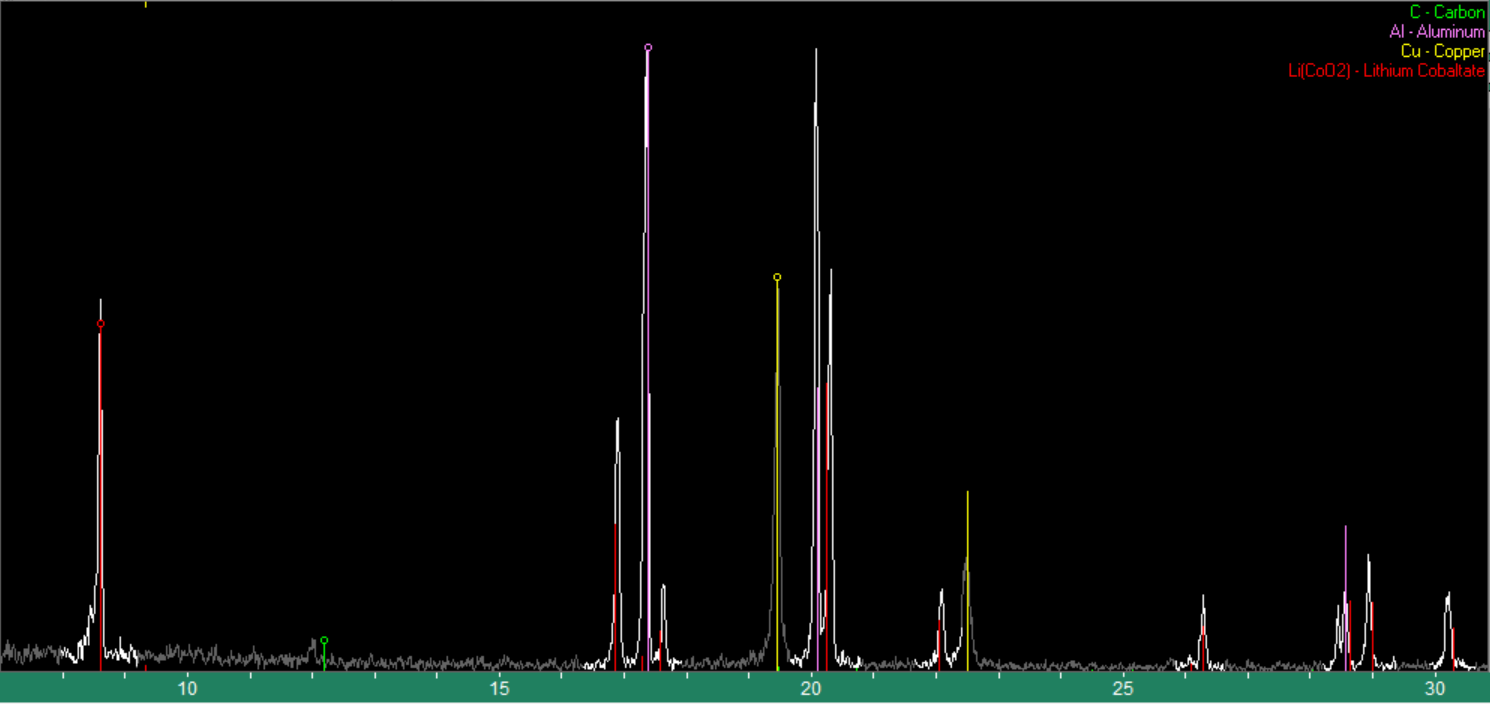The width and height of the screenshot is (1490, 704).
Task: Select the "C - Carbon" legend entry
Action: coord(1447,12)
